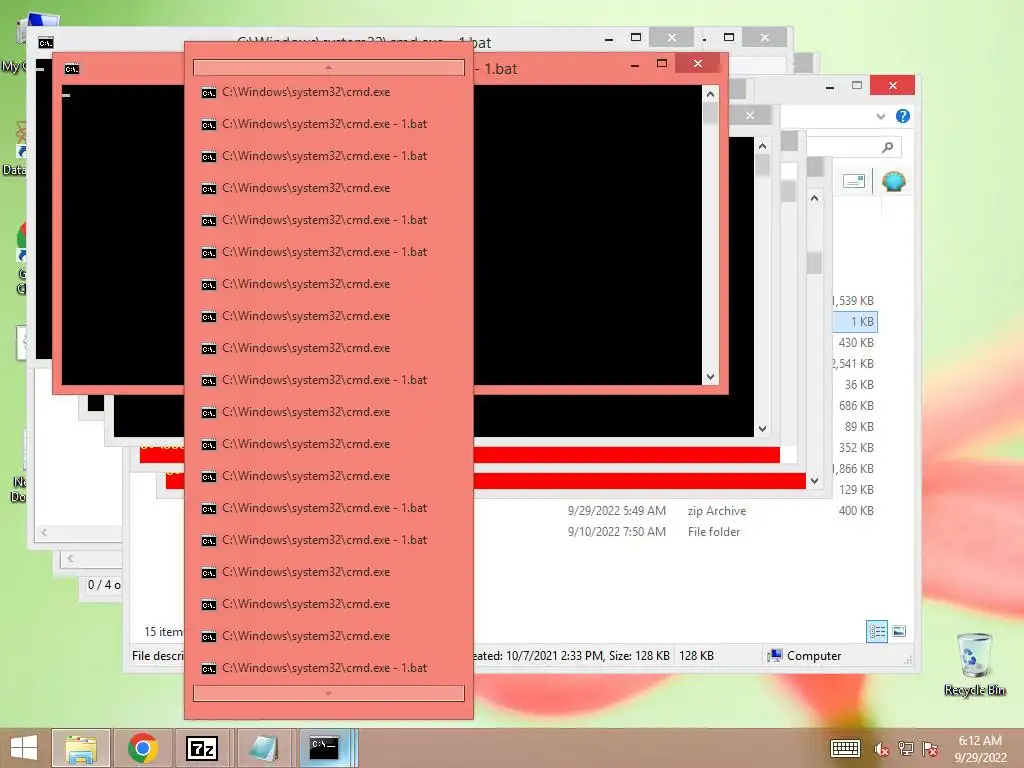Select the file row showing 1 KB
The image size is (1024, 768).
coord(856,322)
